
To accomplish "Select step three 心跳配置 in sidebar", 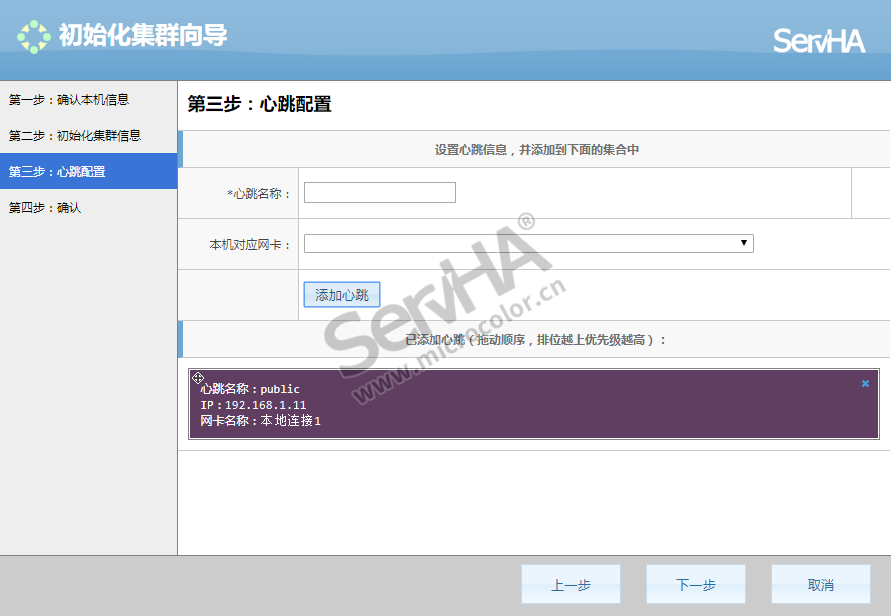I will [x=58, y=172].
